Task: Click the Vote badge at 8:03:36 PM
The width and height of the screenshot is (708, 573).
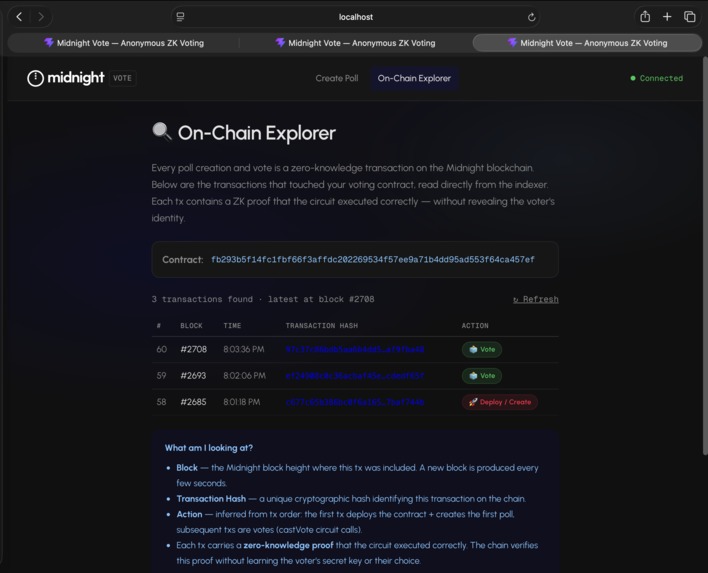Action: [482, 349]
